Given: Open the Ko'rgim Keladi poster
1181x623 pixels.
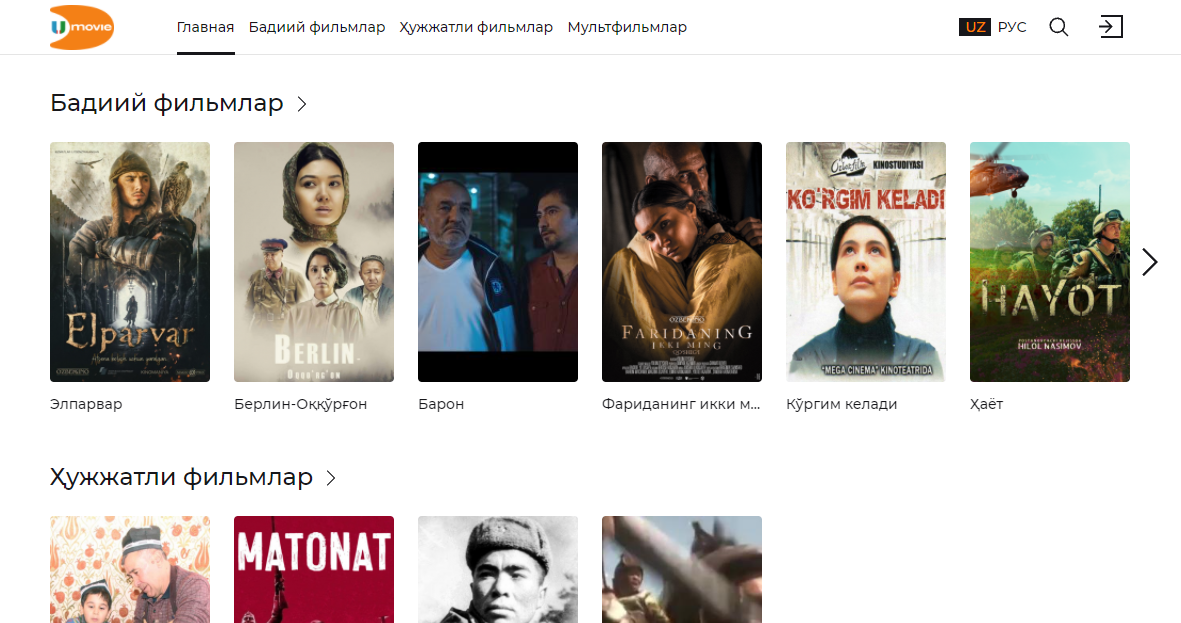Looking at the screenshot, I should (x=866, y=261).
